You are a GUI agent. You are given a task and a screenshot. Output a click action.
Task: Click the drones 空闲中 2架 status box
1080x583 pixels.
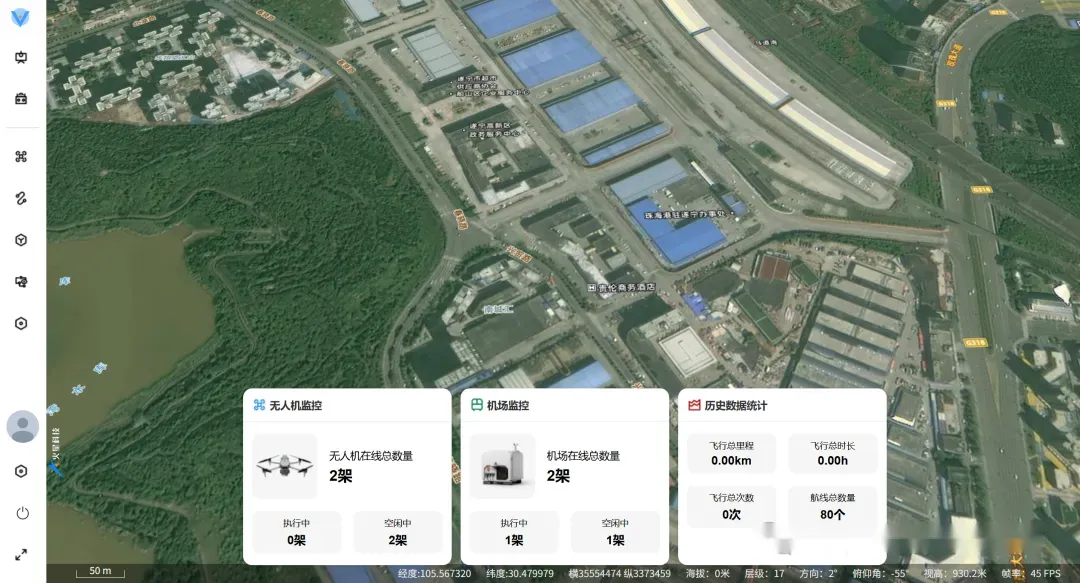(x=397, y=532)
